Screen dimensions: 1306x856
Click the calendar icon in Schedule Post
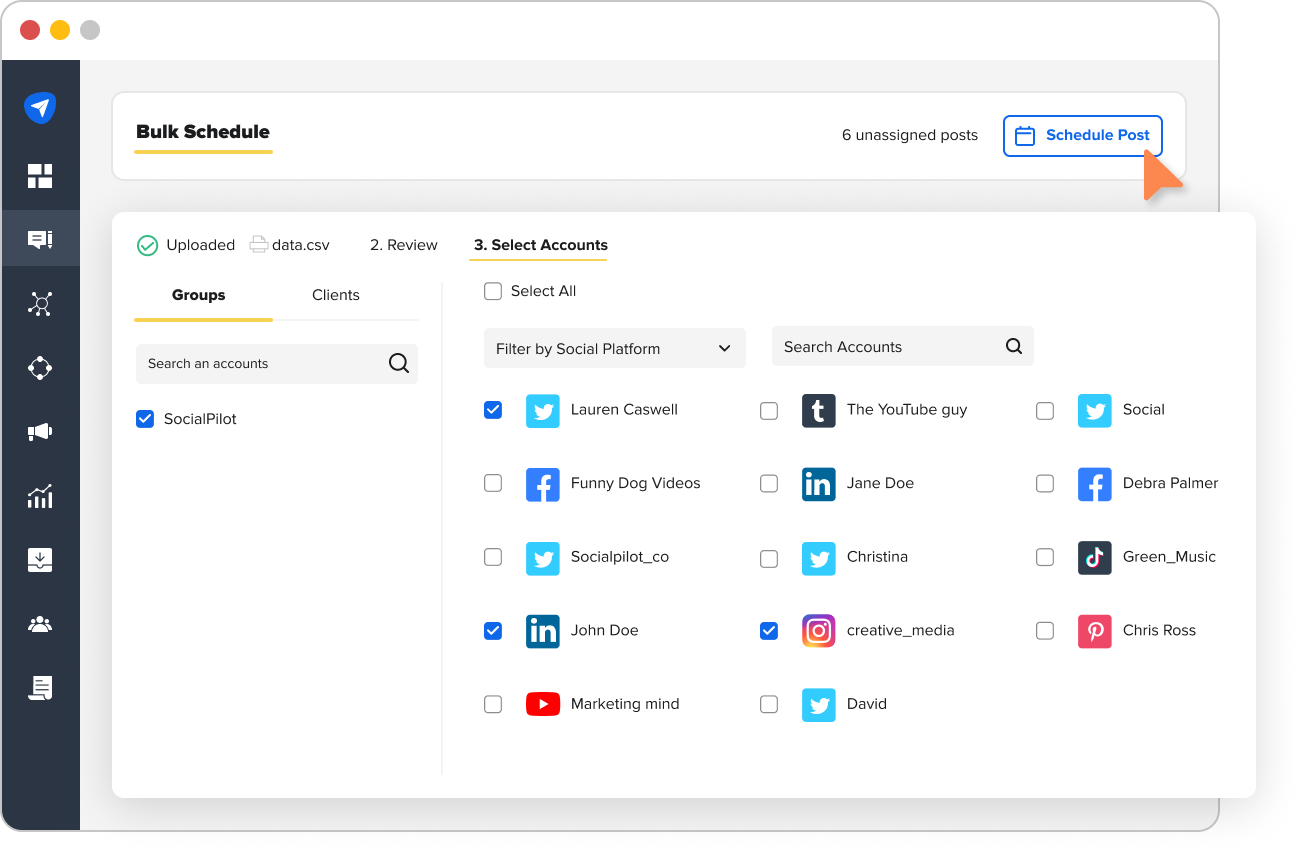pos(1025,136)
